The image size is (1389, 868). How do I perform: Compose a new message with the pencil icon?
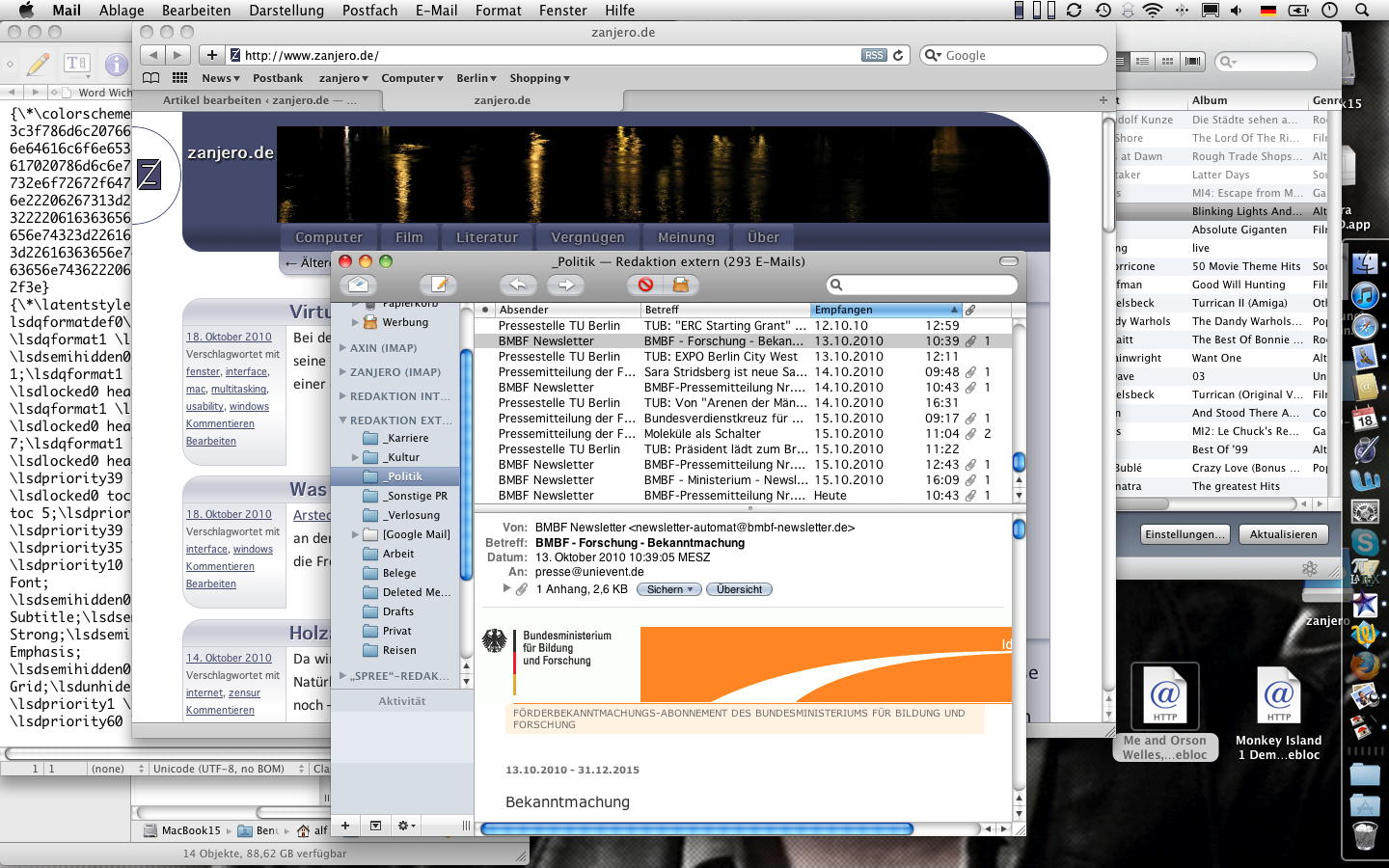tap(439, 285)
